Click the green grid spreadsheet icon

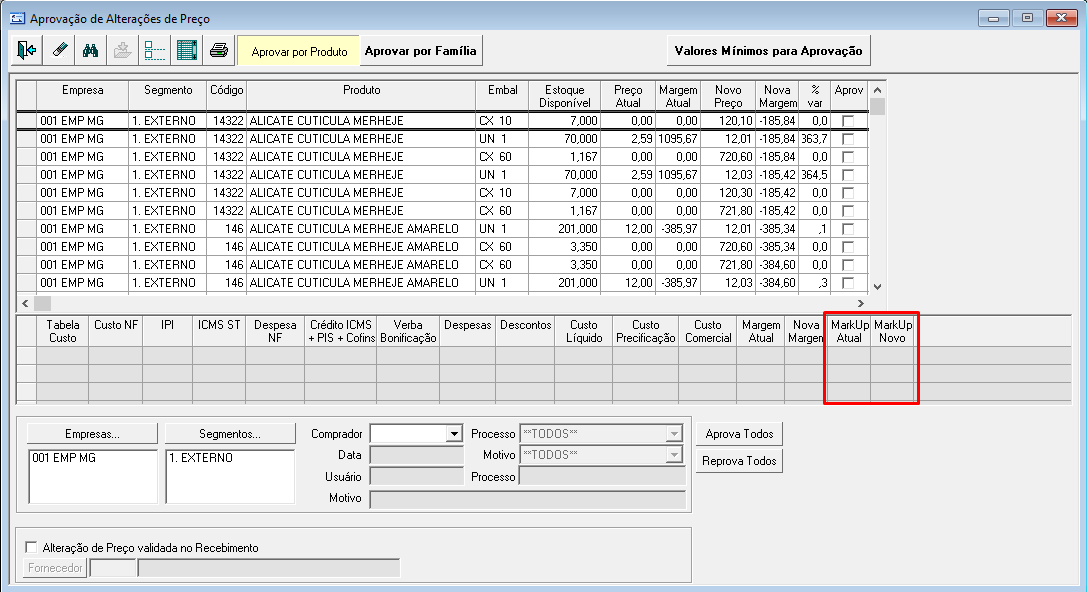click(186, 51)
